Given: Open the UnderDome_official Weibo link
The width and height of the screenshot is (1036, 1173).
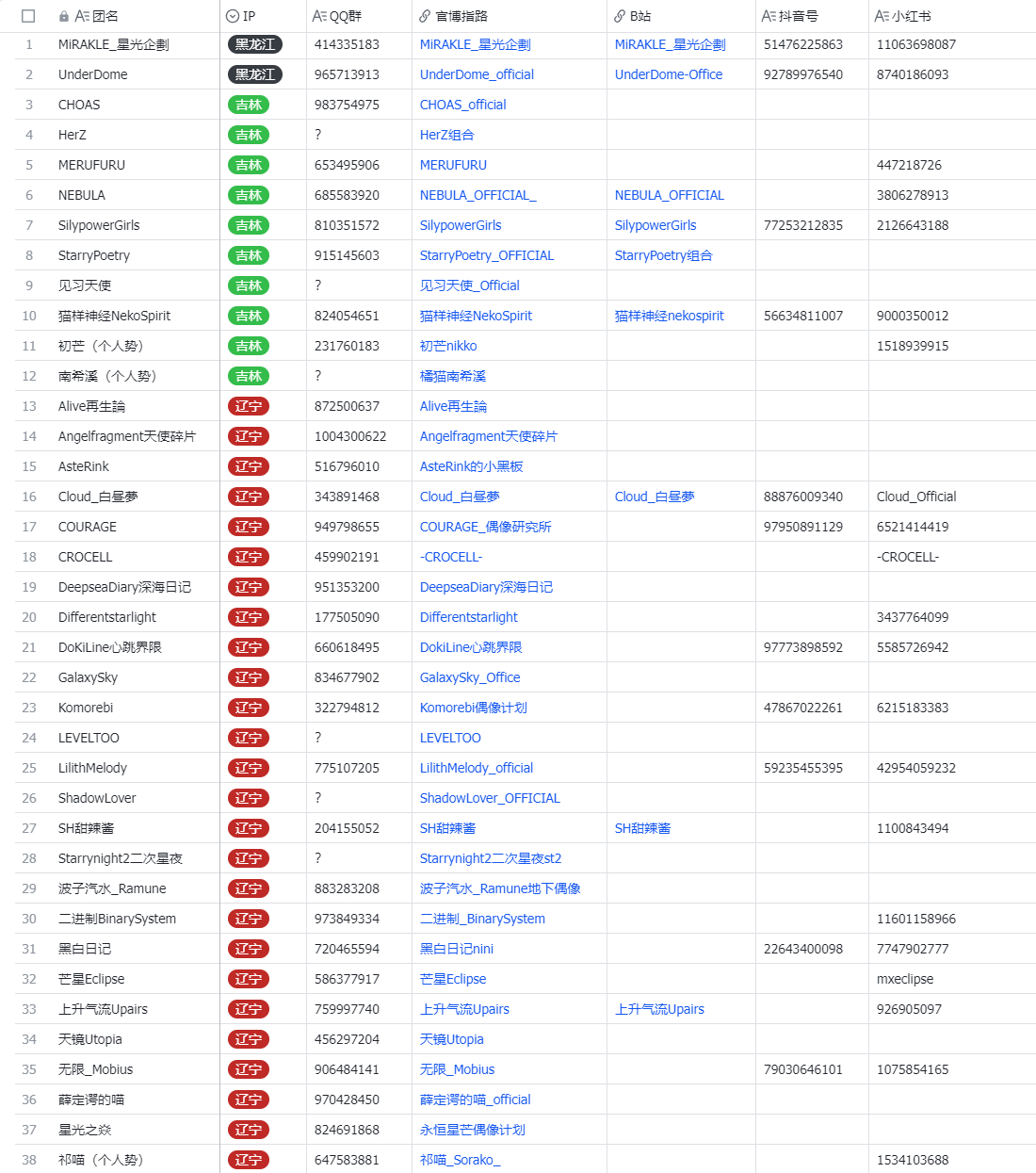Looking at the screenshot, I should point(477,74).
